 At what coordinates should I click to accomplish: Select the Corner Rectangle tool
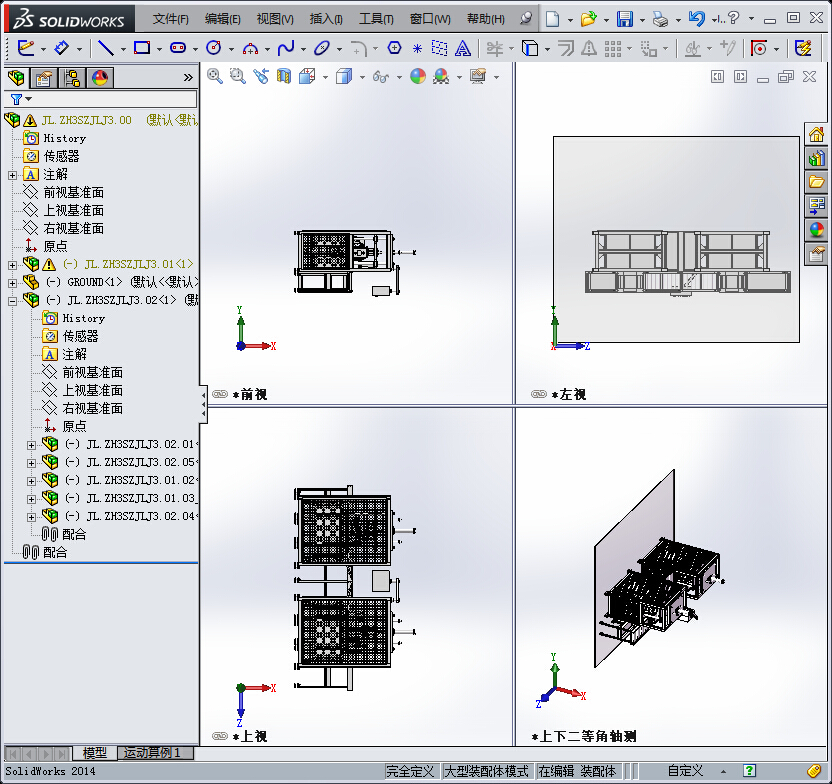[x=142, y=48]
